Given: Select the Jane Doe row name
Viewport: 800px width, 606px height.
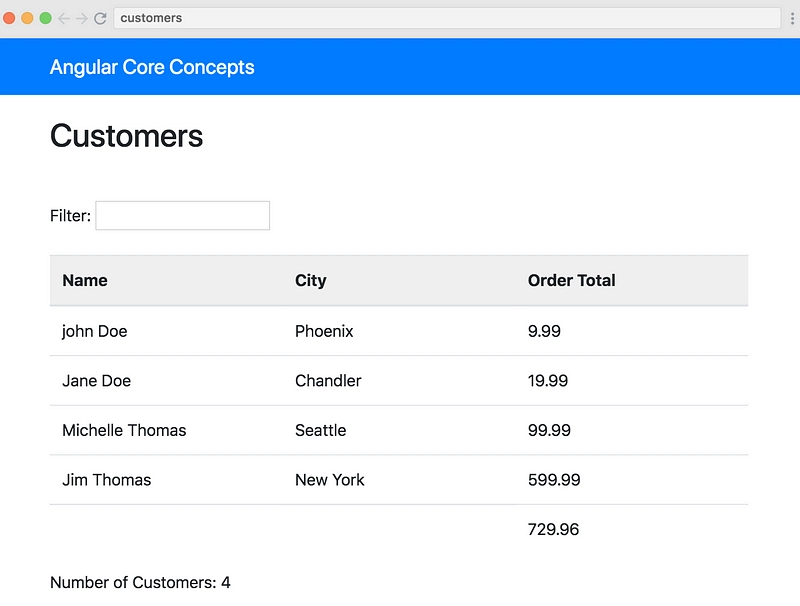Looking at the screenshot, I should point(96,381).
